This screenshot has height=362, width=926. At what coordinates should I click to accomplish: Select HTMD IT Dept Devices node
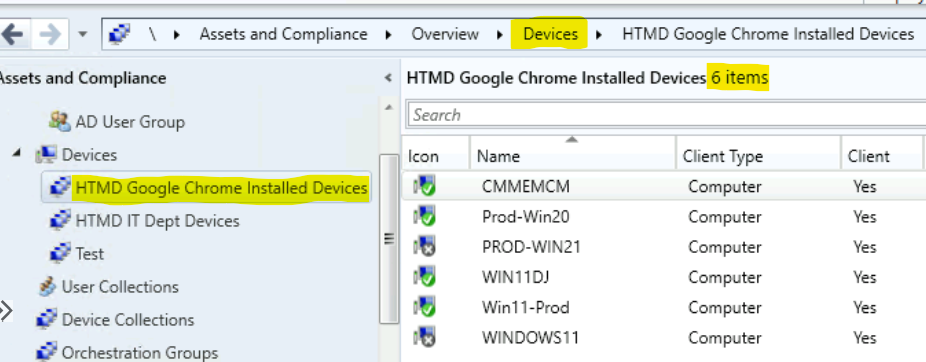(x=158, y=221)
